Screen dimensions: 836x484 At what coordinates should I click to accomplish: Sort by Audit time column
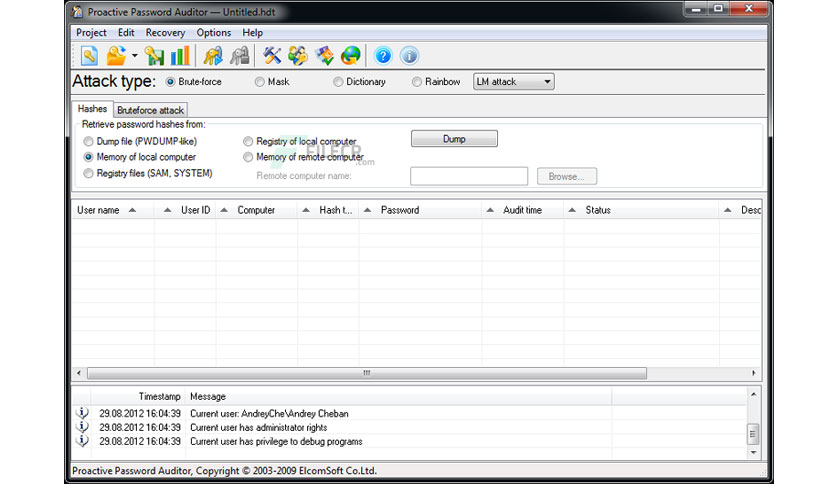point(522,210)
